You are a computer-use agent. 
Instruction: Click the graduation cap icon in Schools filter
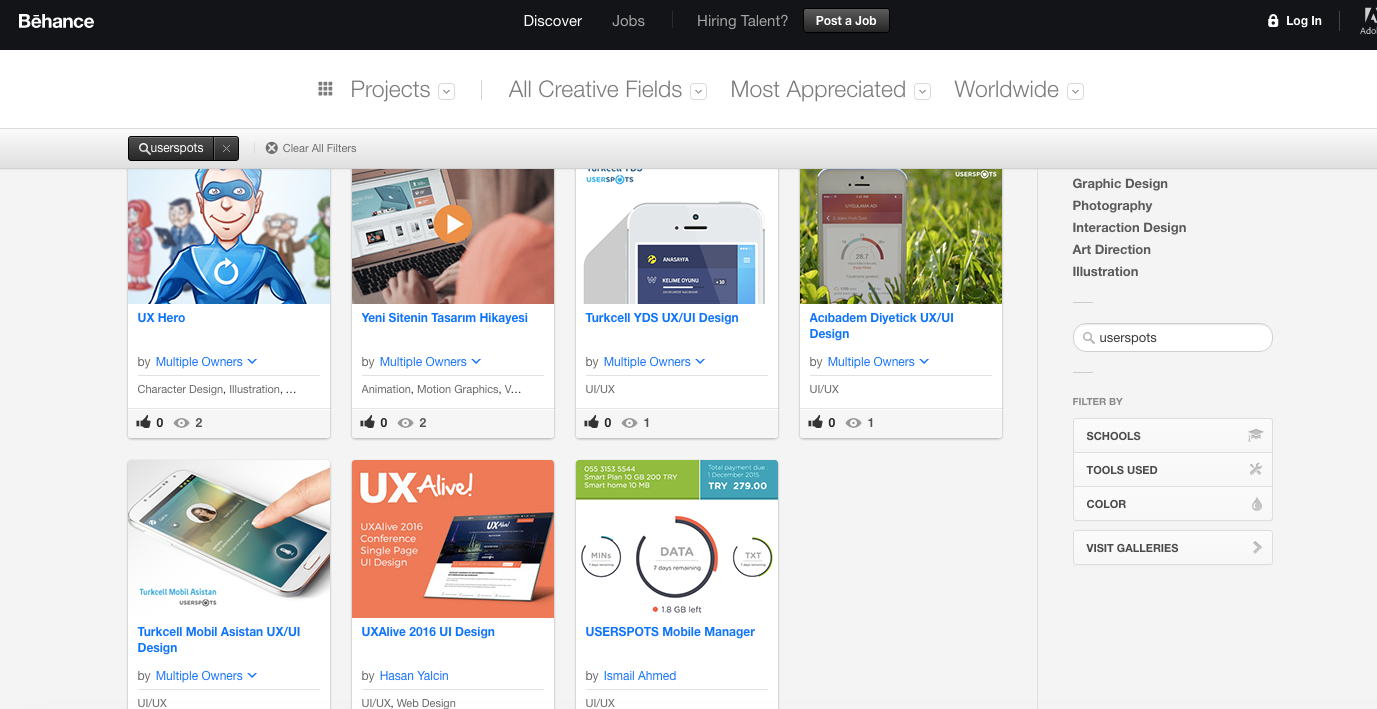coord(1255,436)
